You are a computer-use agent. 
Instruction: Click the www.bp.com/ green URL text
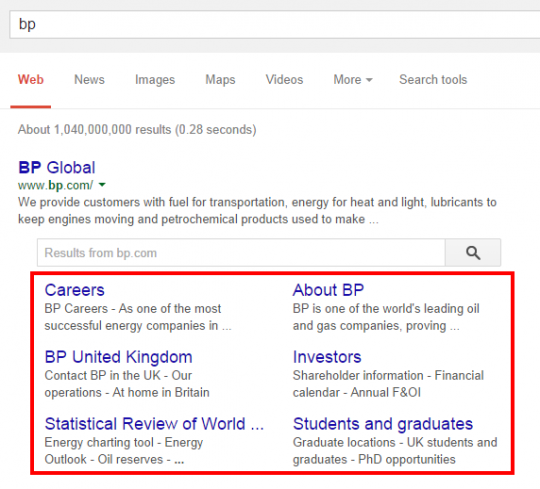(x=55, y=185)
